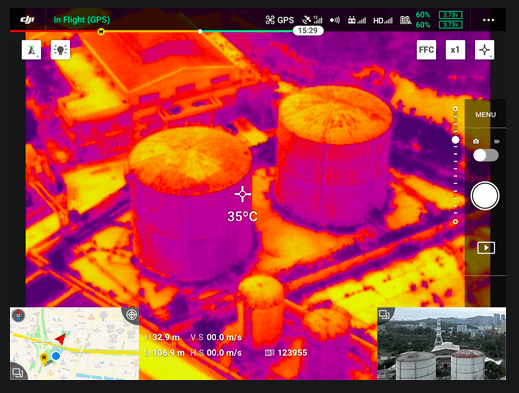Viewport: 519px width, 393px height.
Task: Tap the GPS flight mode indicator
Action: [x=280, y=20]
